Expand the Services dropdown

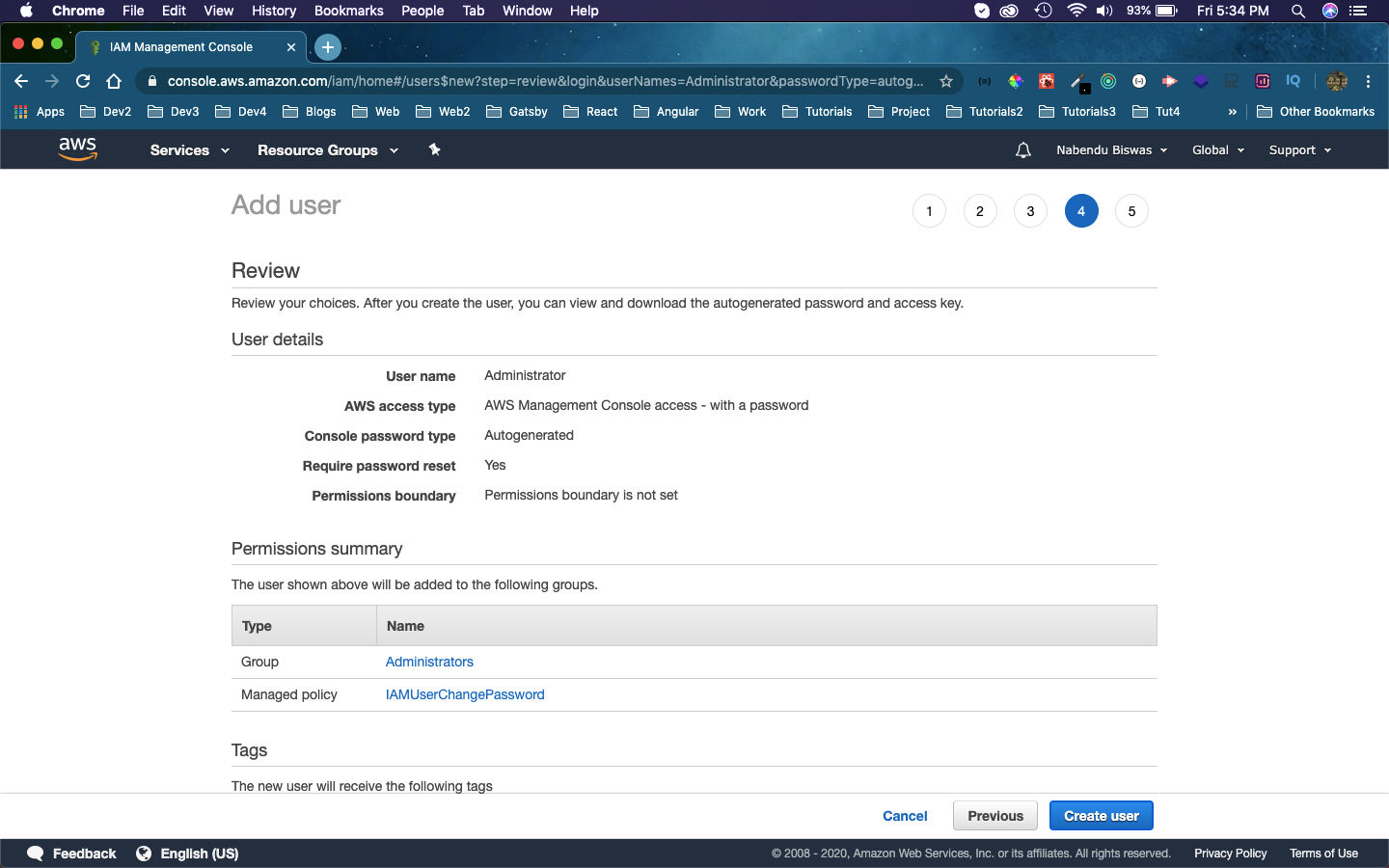[190, 150]
